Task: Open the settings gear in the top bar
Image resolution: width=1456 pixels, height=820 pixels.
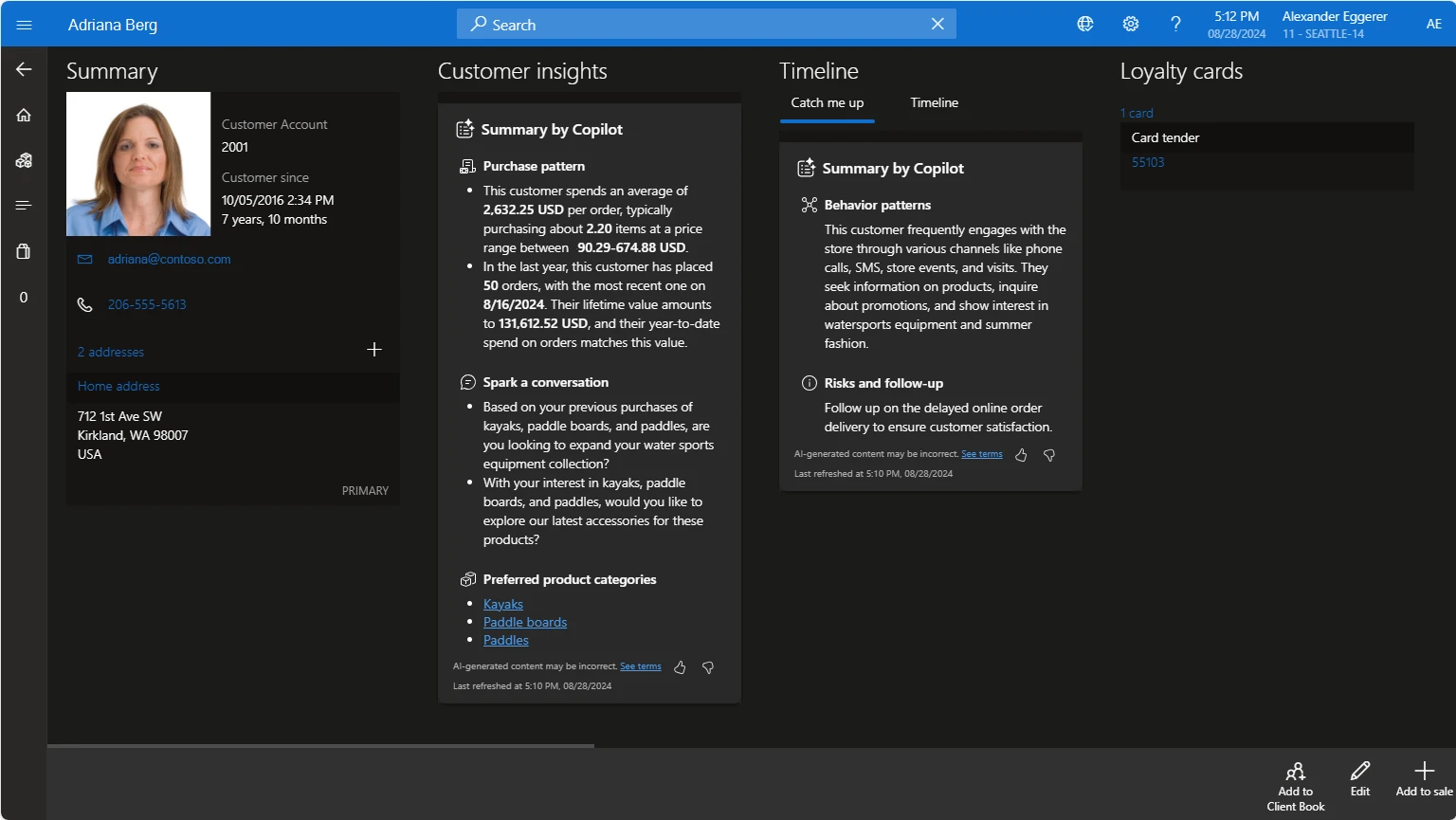Action: click(1130, 24)
